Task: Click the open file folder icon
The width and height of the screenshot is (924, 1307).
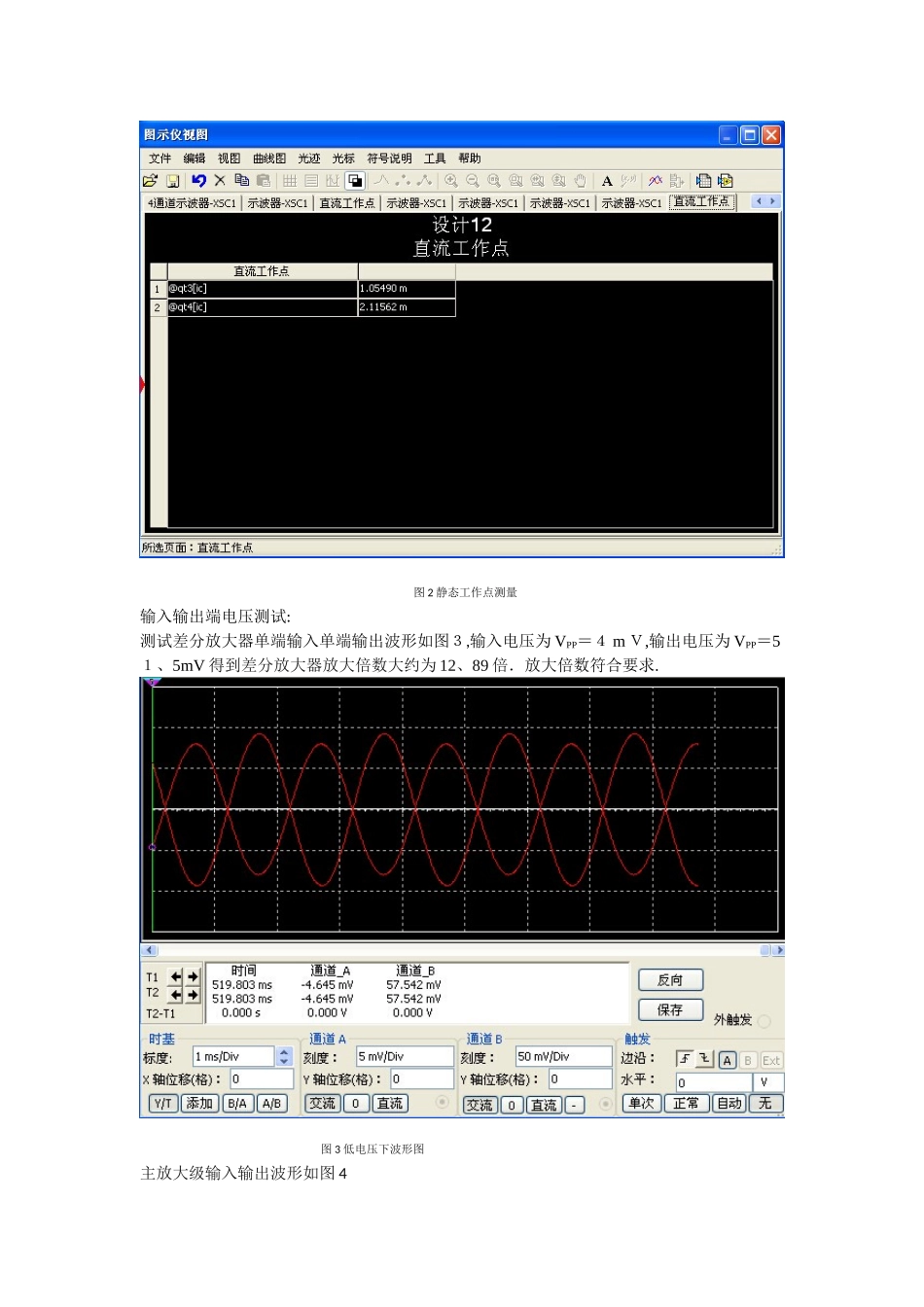Action: (150, 181)
